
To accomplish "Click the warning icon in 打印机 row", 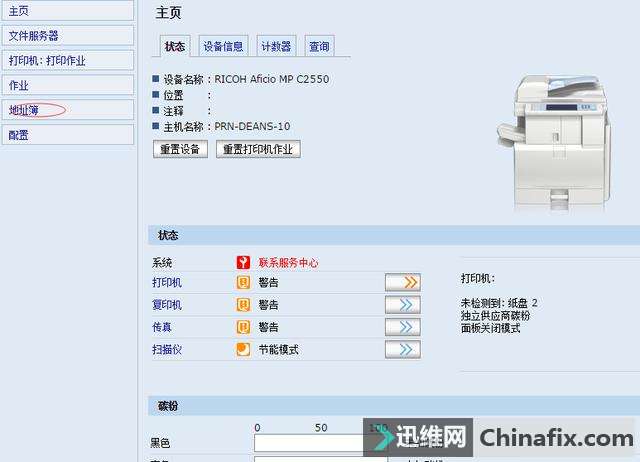I will pos(243,282).
